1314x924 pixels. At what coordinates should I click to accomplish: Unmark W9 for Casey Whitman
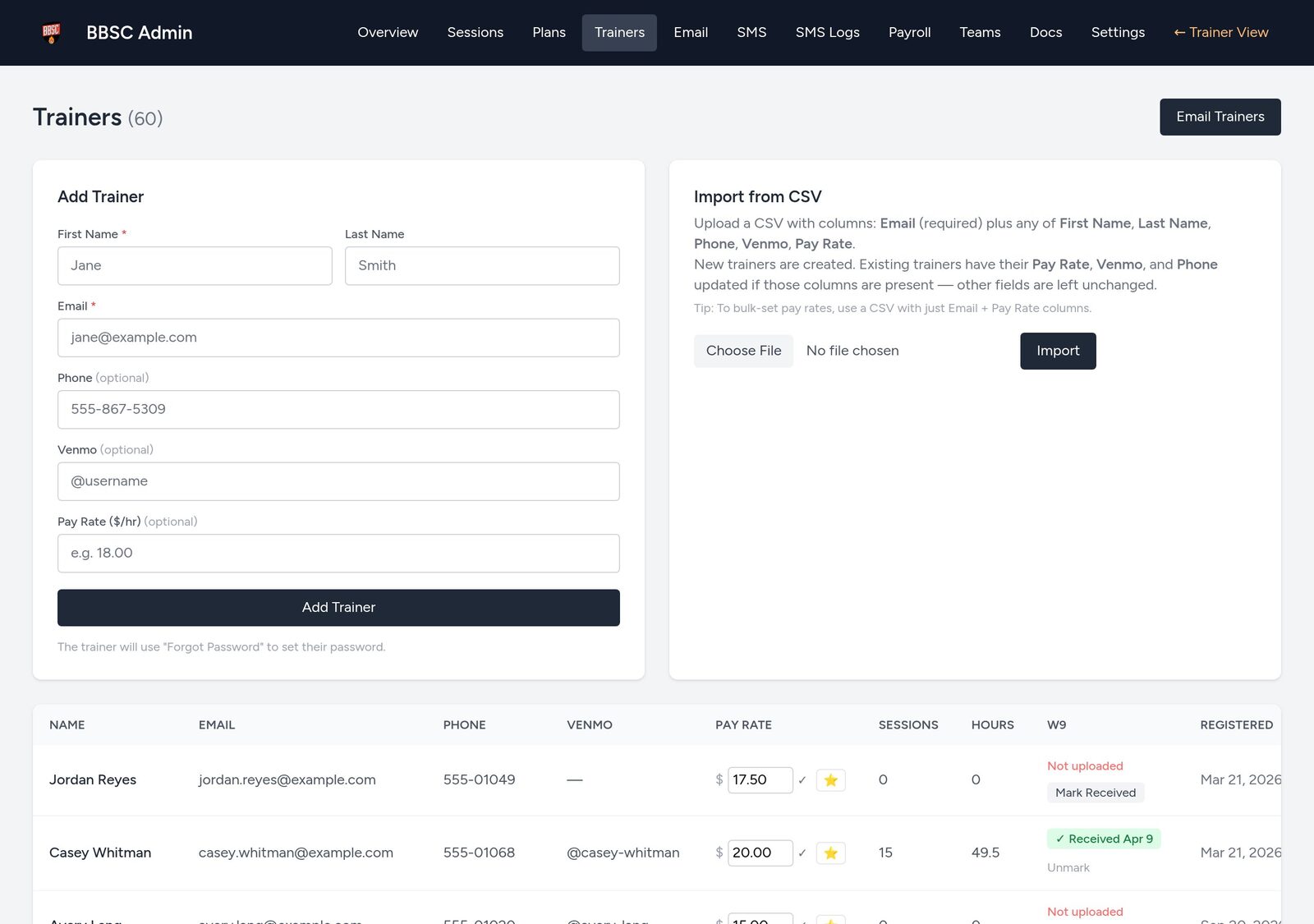(1068, 867)
